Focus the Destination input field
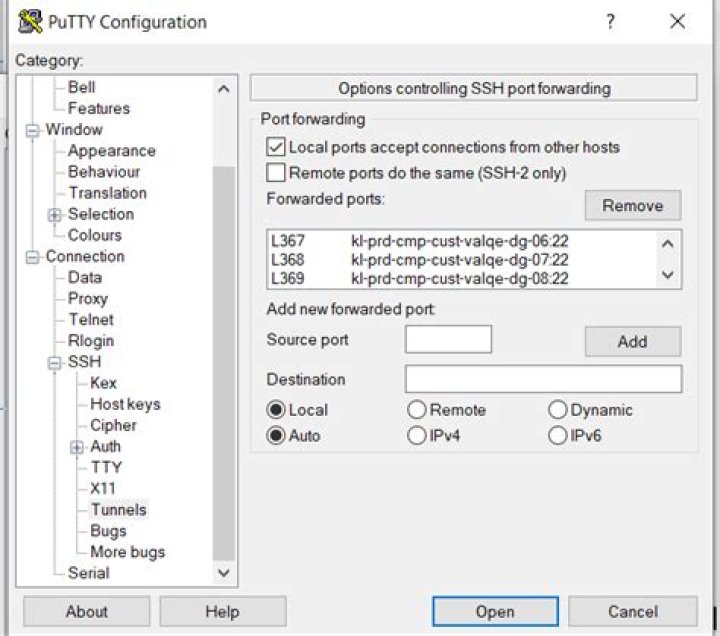Image resolution: width=720 pixels, height=636 pixels. coord(543,379)
